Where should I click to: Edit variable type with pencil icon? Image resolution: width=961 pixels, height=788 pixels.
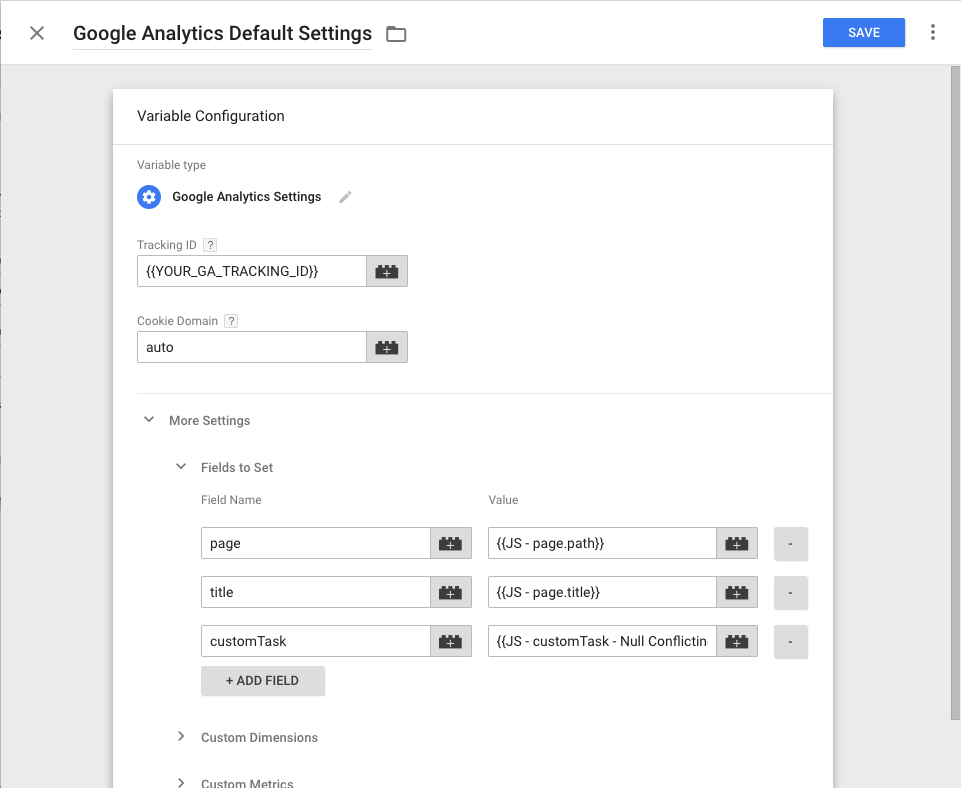(345, 197)
